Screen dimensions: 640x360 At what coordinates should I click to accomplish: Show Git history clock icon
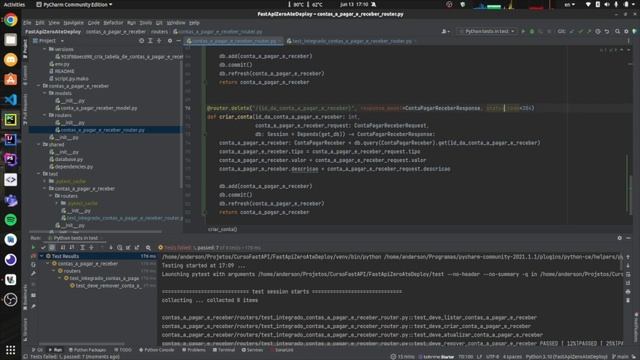[x=598, y=31]
